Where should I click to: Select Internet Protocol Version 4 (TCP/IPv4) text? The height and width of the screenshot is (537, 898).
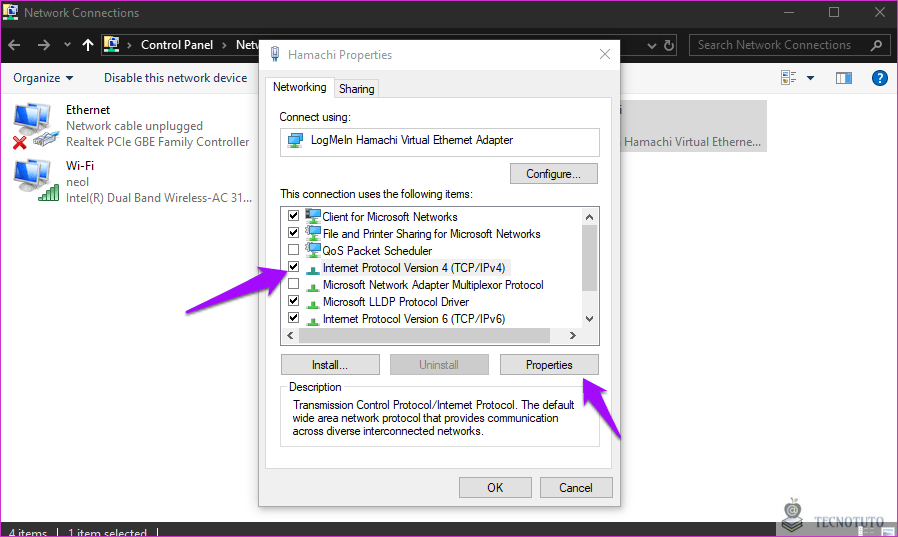click(x=414, y=268)
